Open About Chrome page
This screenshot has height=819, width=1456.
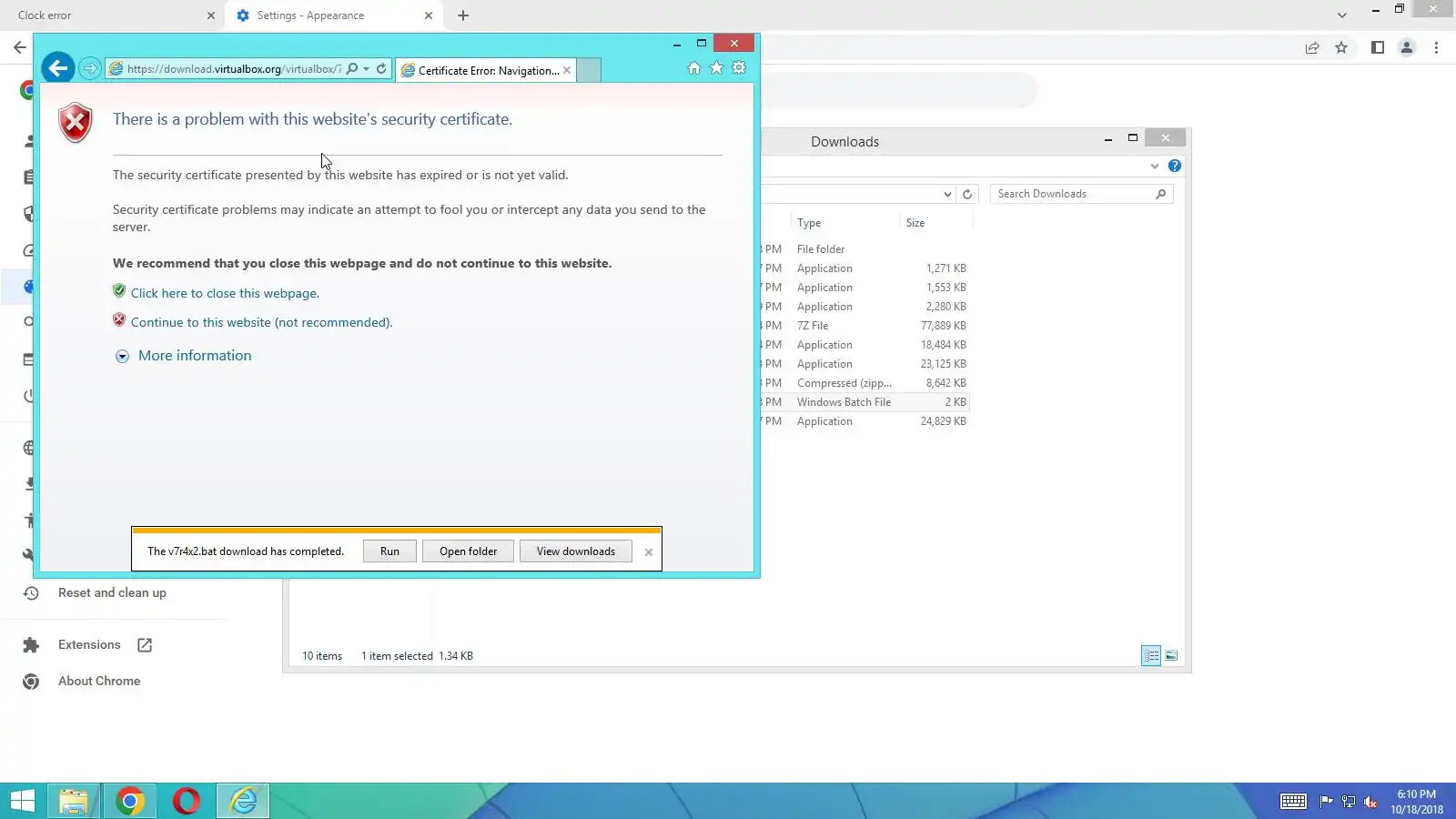click(x=99, y=682)
